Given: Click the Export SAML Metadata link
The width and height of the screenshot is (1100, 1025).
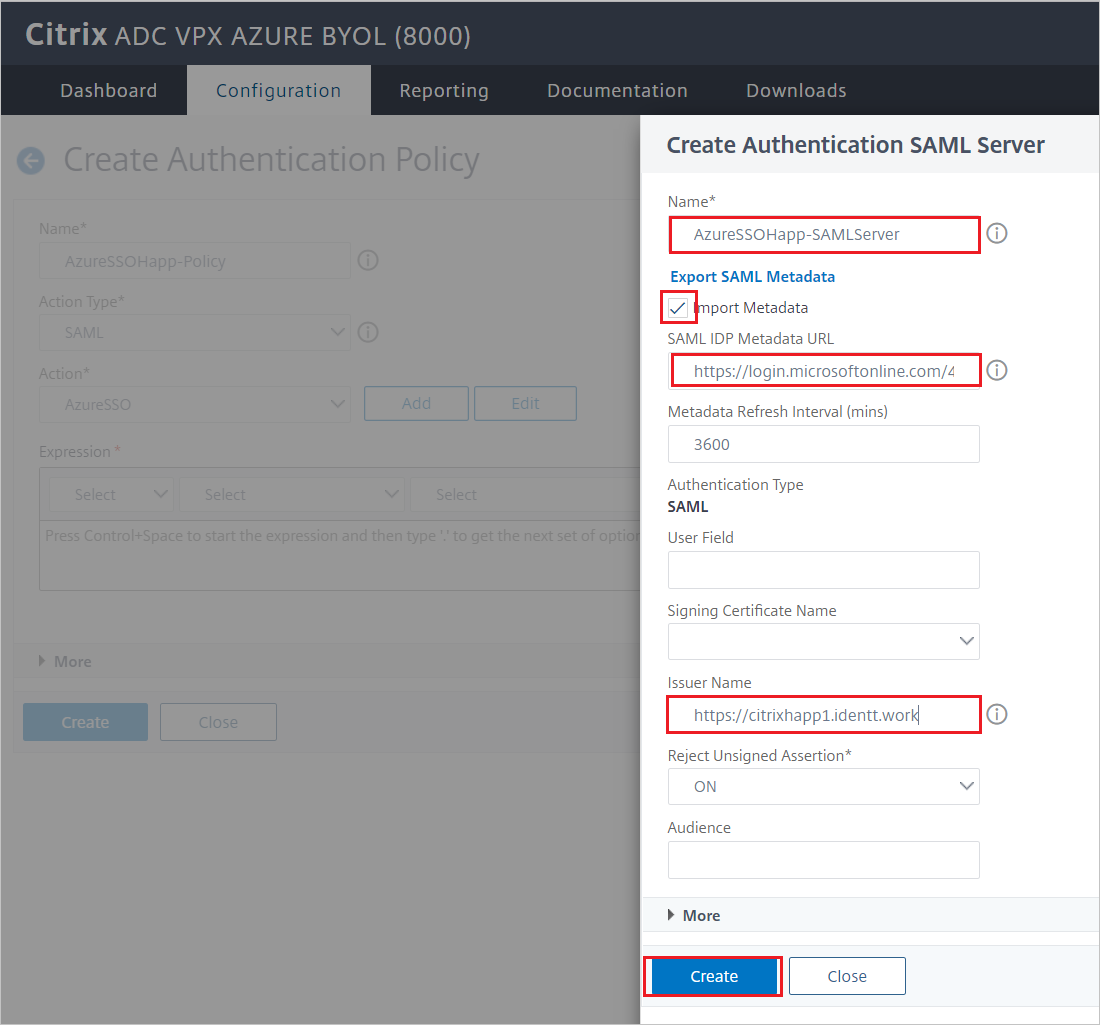Looking at the screenshot, I should click(752, 276).
